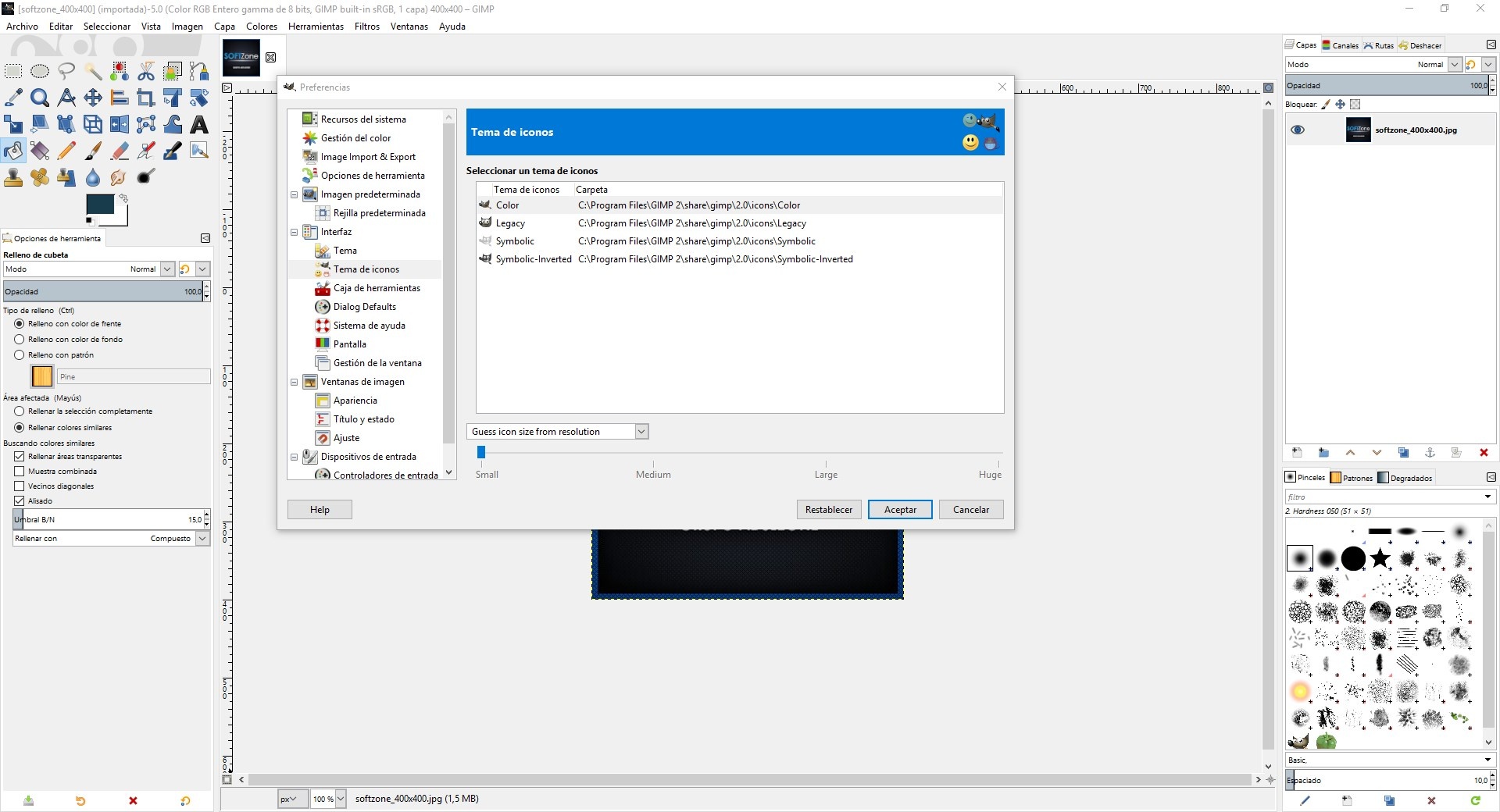Activate the Flip tool
Image resolution: width=1500 pixels, height=812 pixels.
pos(120,124)
